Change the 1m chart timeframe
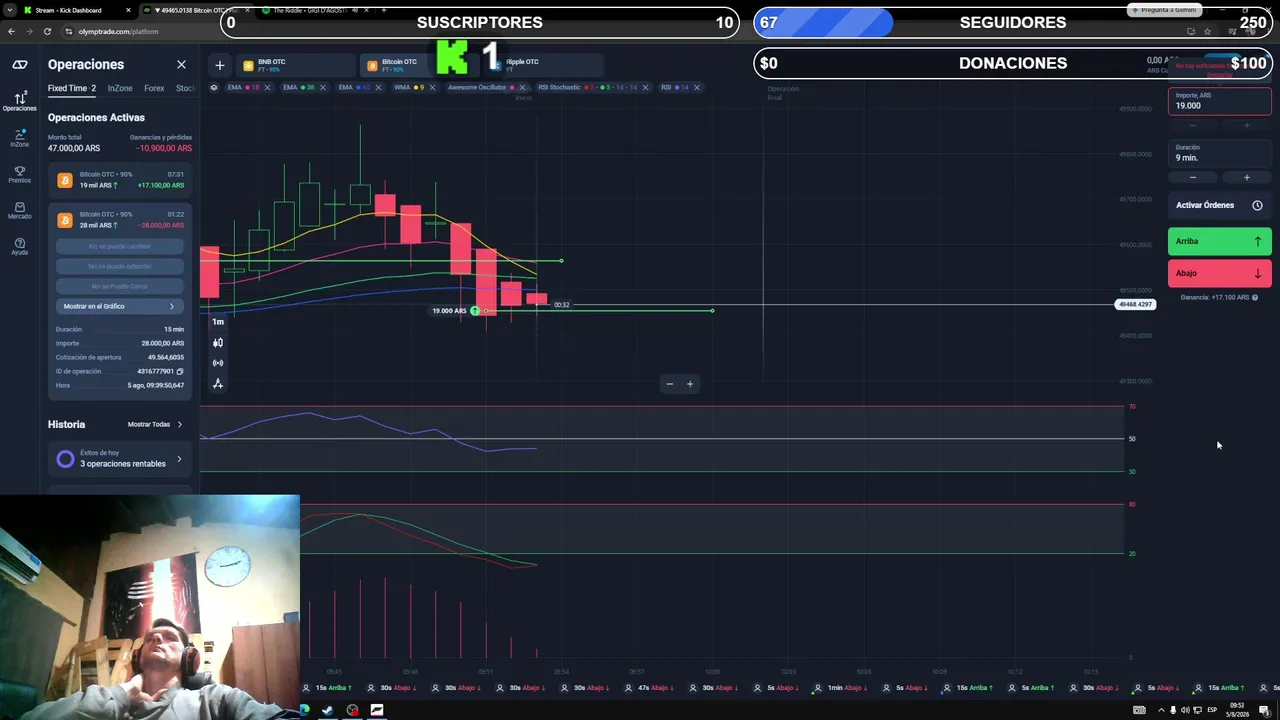The width and height of the screenshot is (1280, 720). click(218, 322)
